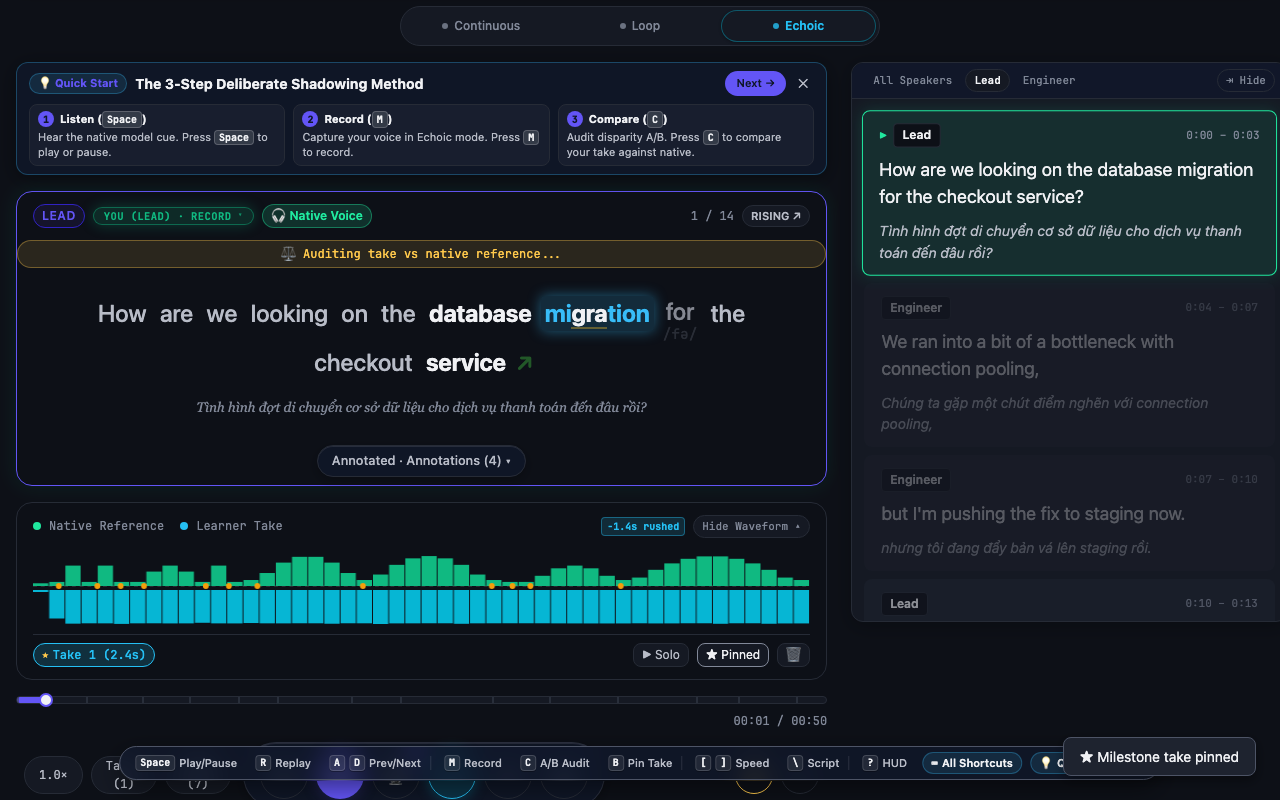Click the star Take 1 (2.4s) chip
Viewport: 1280px width, 800px height.
coord(94,655)
